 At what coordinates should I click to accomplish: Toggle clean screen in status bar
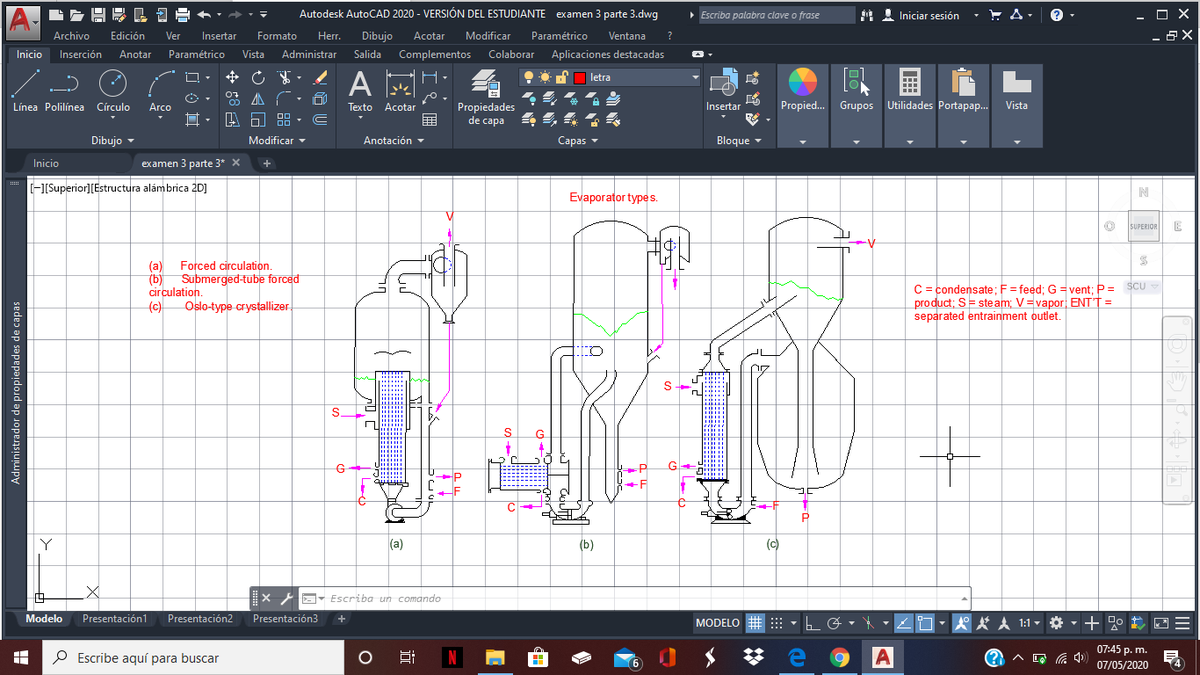1160,623
